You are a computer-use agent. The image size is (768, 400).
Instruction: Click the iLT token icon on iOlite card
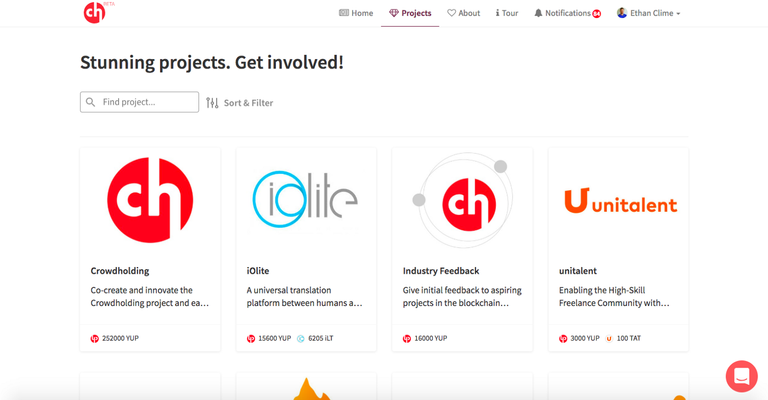pos(301,338)
